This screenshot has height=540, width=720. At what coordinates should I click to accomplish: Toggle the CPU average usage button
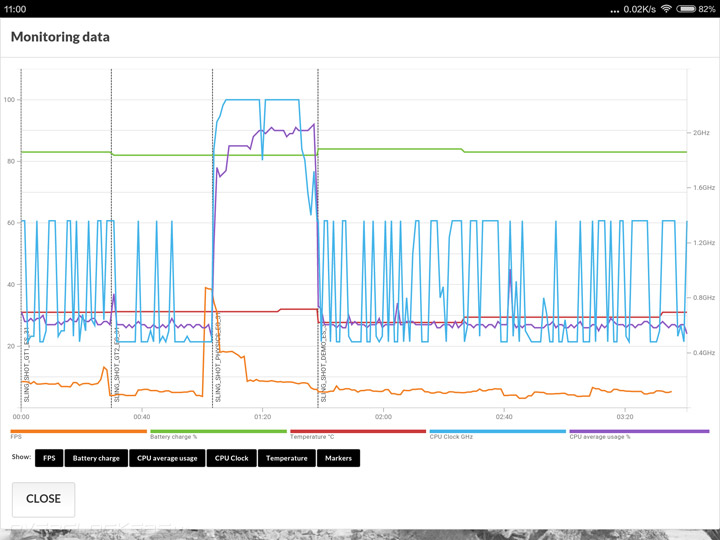(167, 458)
